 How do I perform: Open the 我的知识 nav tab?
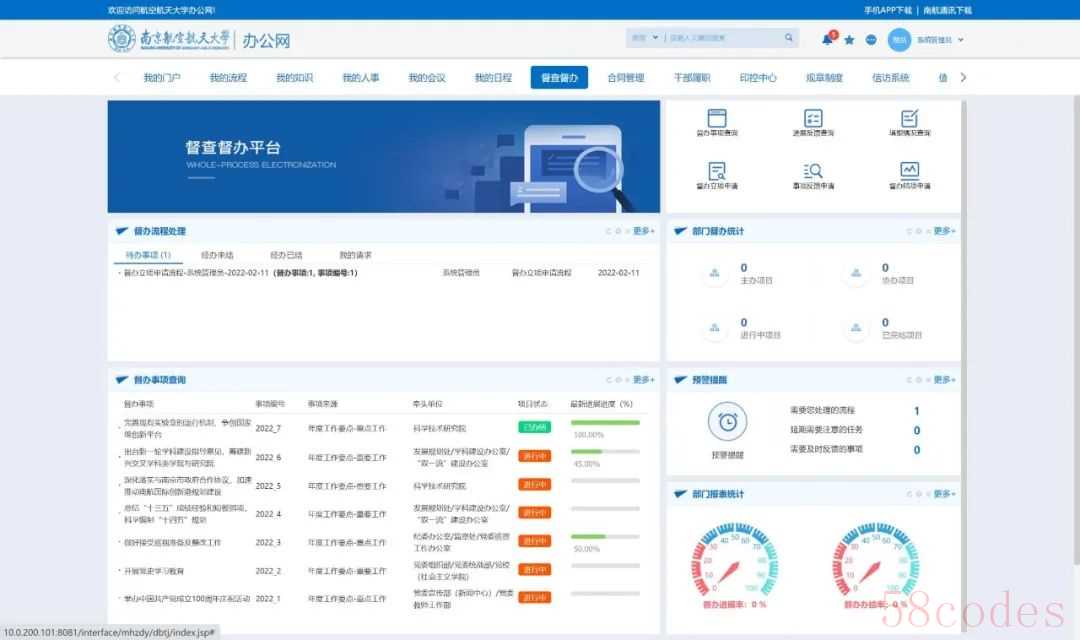point(294,78)
